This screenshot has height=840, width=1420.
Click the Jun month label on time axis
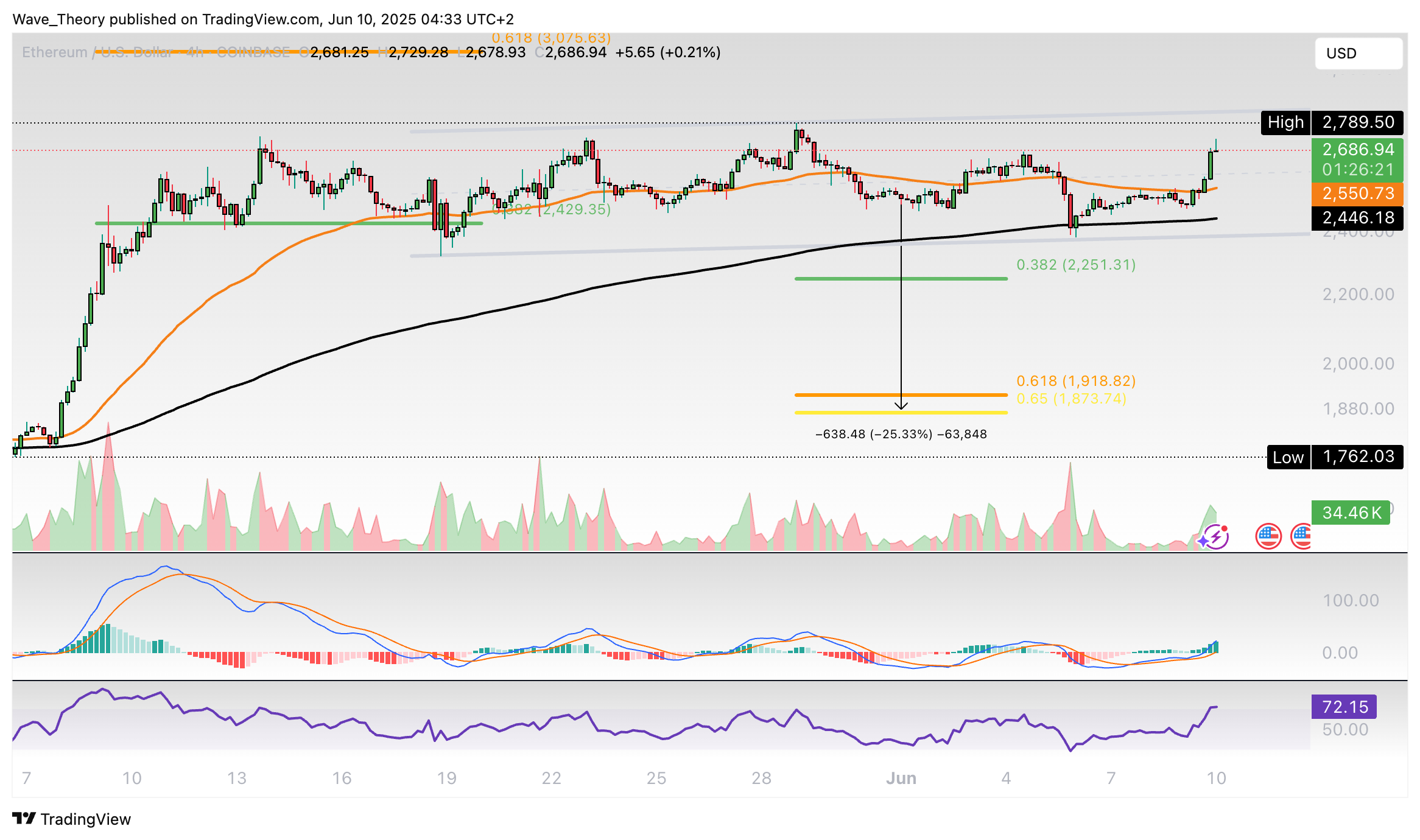click(901, 778)
